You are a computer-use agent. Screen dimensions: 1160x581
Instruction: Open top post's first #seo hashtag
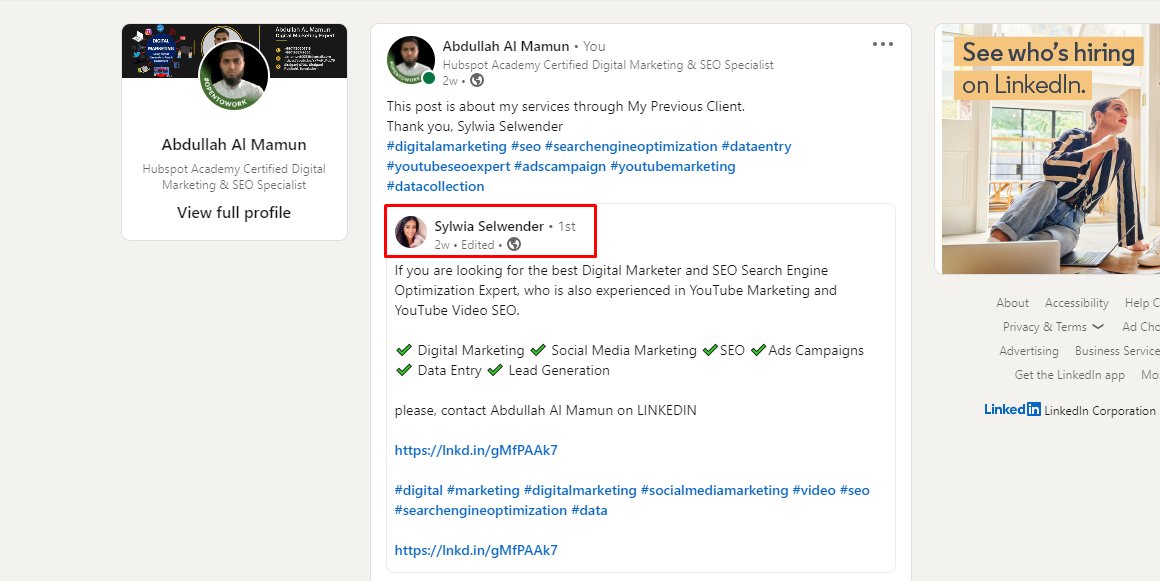(526, 147)
